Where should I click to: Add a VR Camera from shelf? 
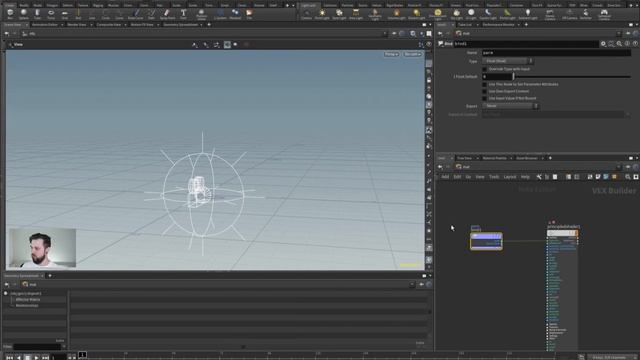569,14
